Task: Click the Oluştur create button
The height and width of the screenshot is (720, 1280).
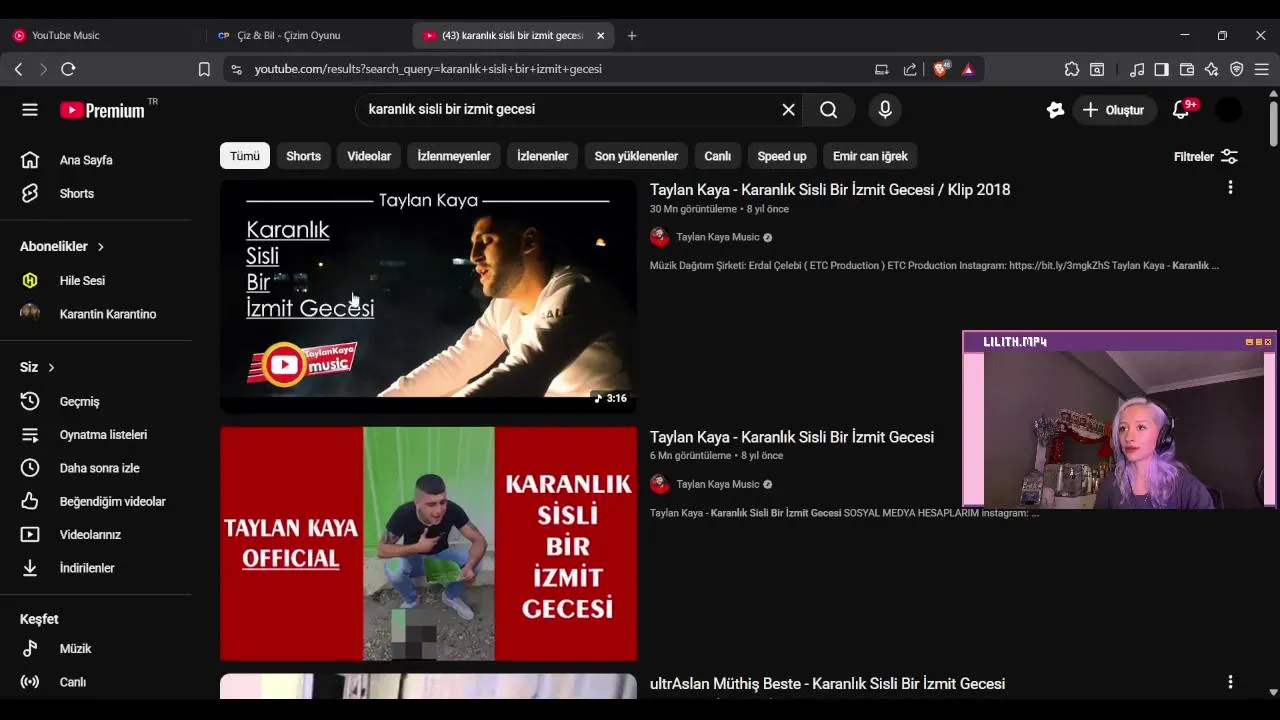Action: click(x=1114, y=110)
